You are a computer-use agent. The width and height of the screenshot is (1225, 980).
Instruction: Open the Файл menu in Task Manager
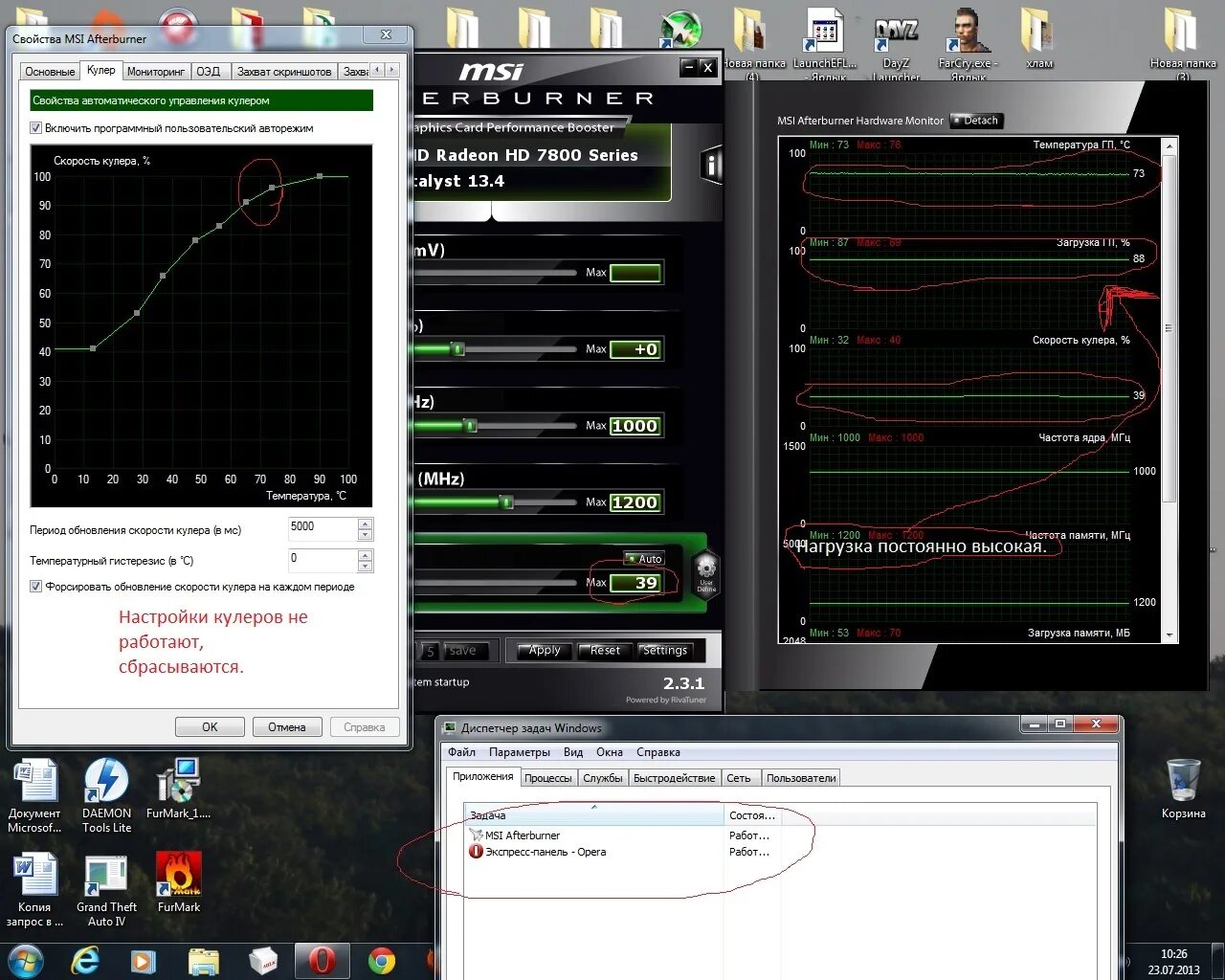tap(461, 752)
